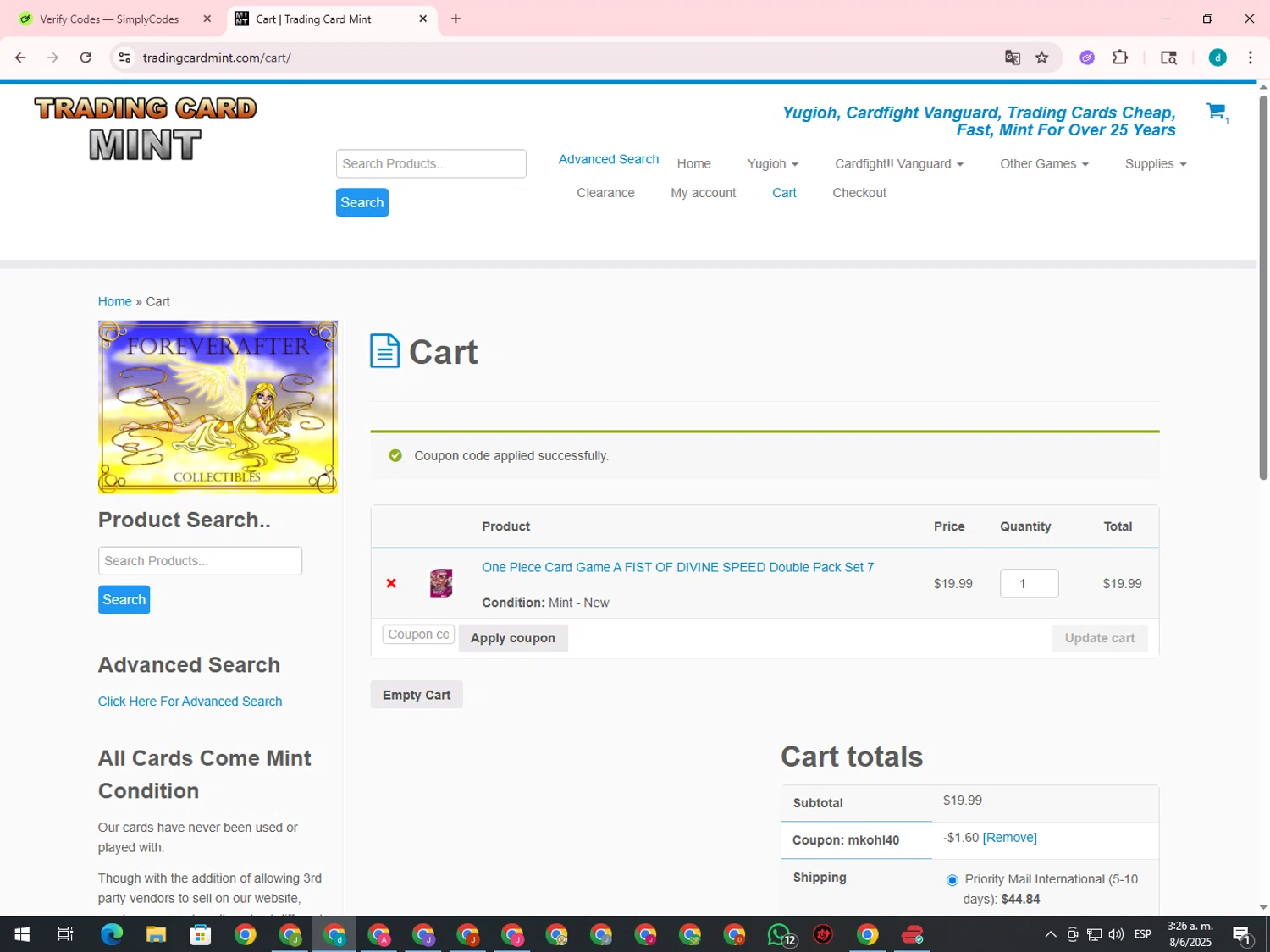Open the browser extensions puzzle icon
The image size is (1270, 952).
point(1120,58)
